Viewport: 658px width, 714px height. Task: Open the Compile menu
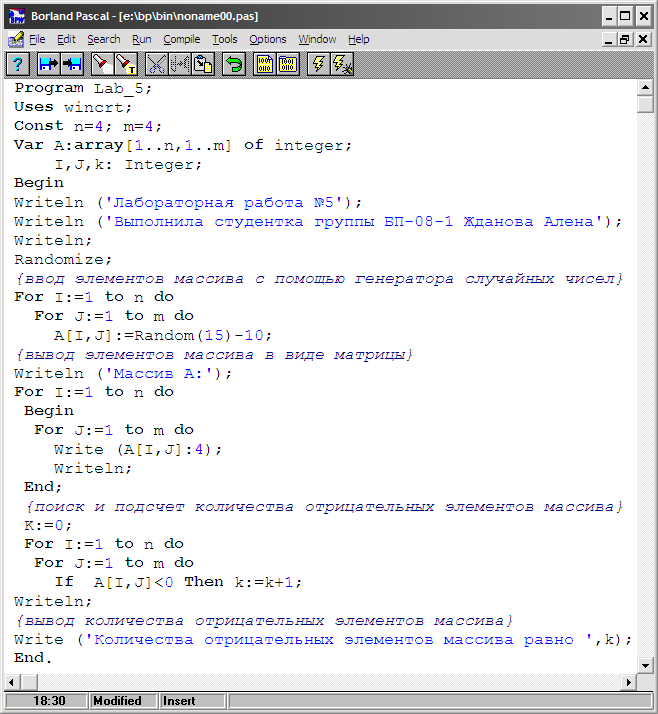[182, 40]
